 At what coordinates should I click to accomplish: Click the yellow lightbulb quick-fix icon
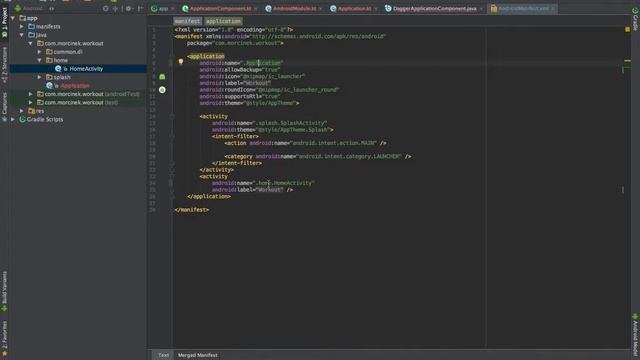(181, 62)
